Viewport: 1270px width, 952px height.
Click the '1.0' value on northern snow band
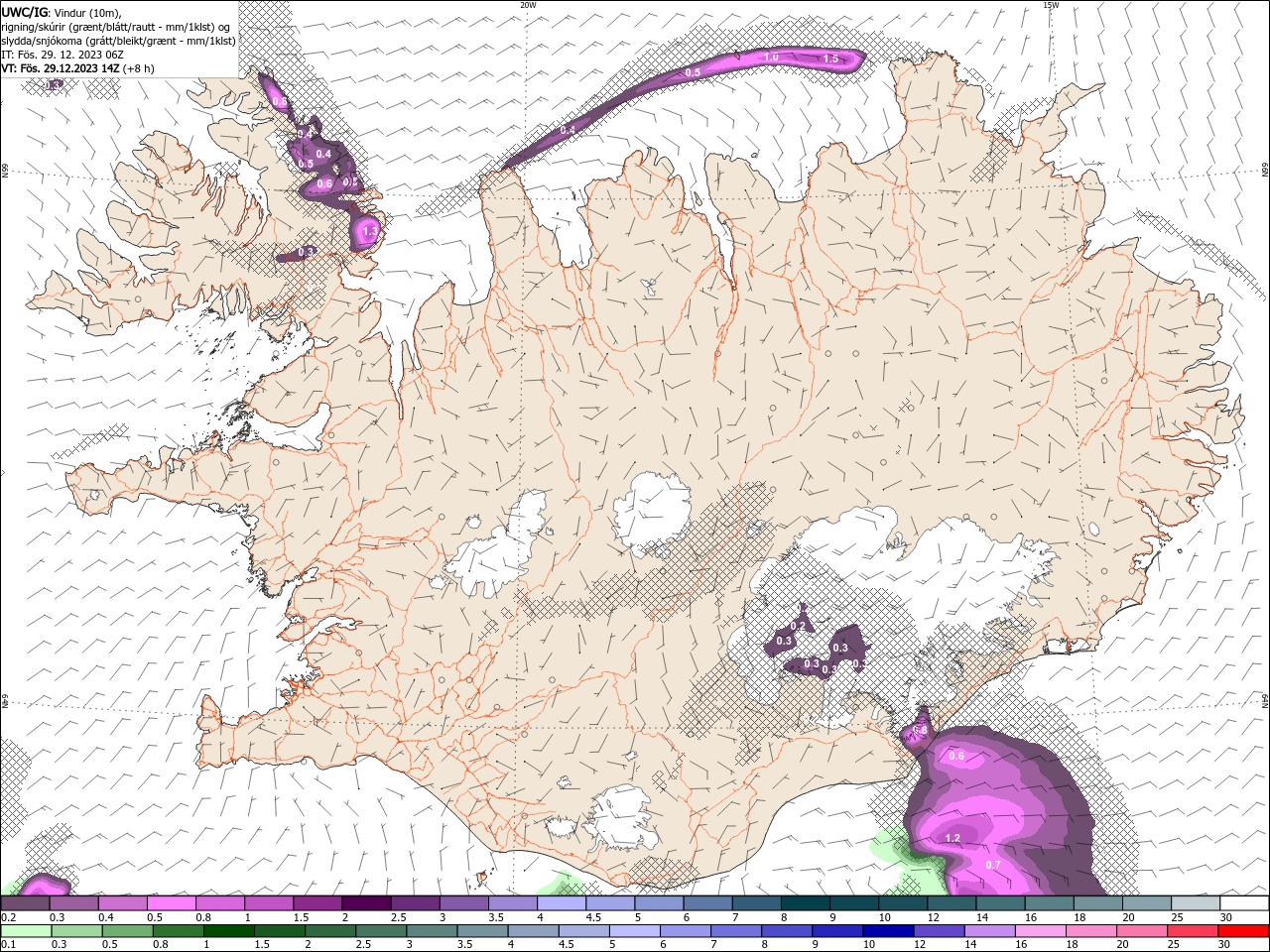(x=771, y=58)
